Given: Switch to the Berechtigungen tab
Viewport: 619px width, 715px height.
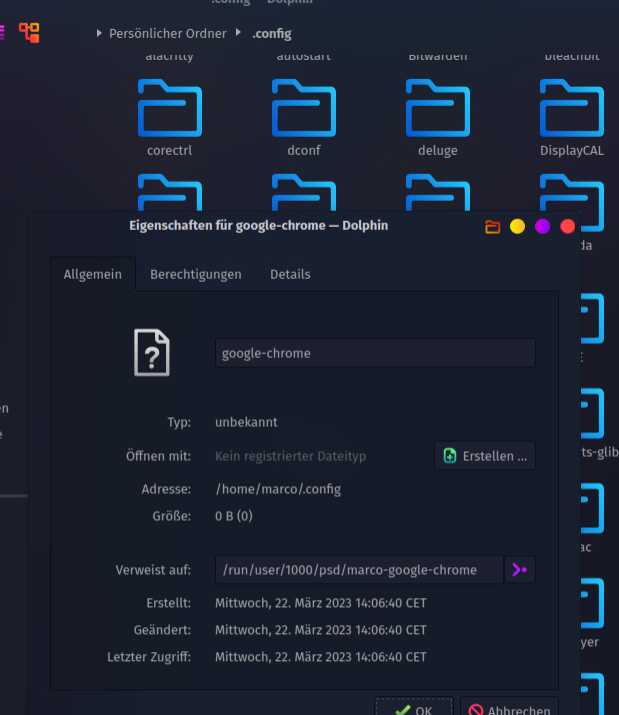Looking at the screenshot, I should pos(196,274).
